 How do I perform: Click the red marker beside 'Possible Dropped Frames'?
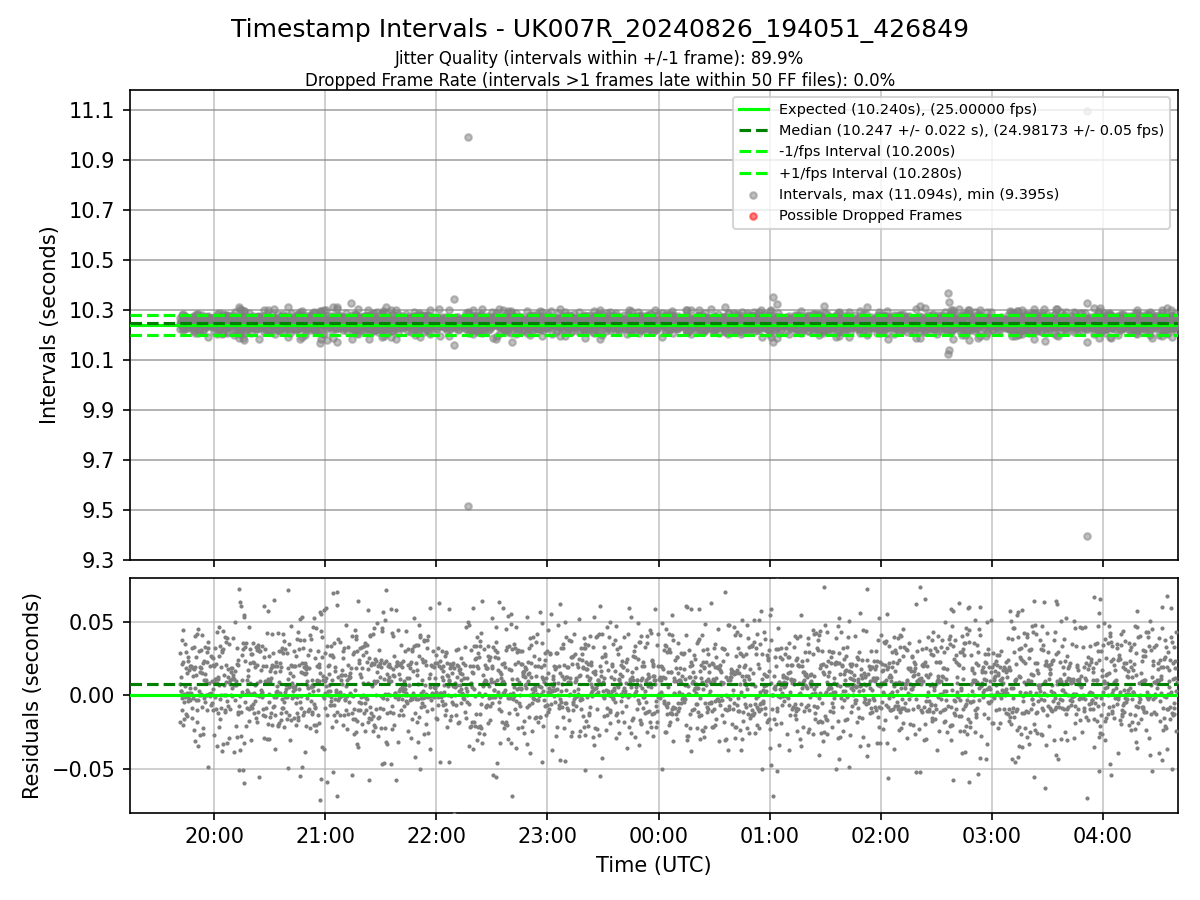coord(754,216)
